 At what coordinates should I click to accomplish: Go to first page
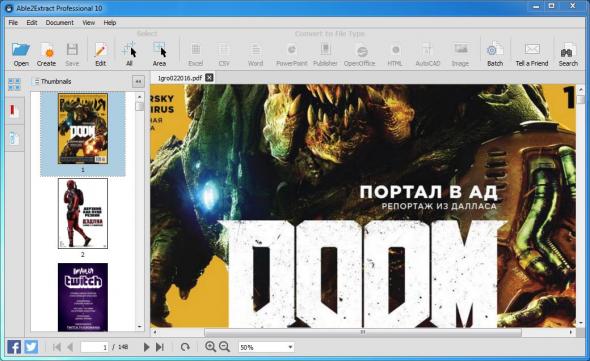[x=57, y=347]
